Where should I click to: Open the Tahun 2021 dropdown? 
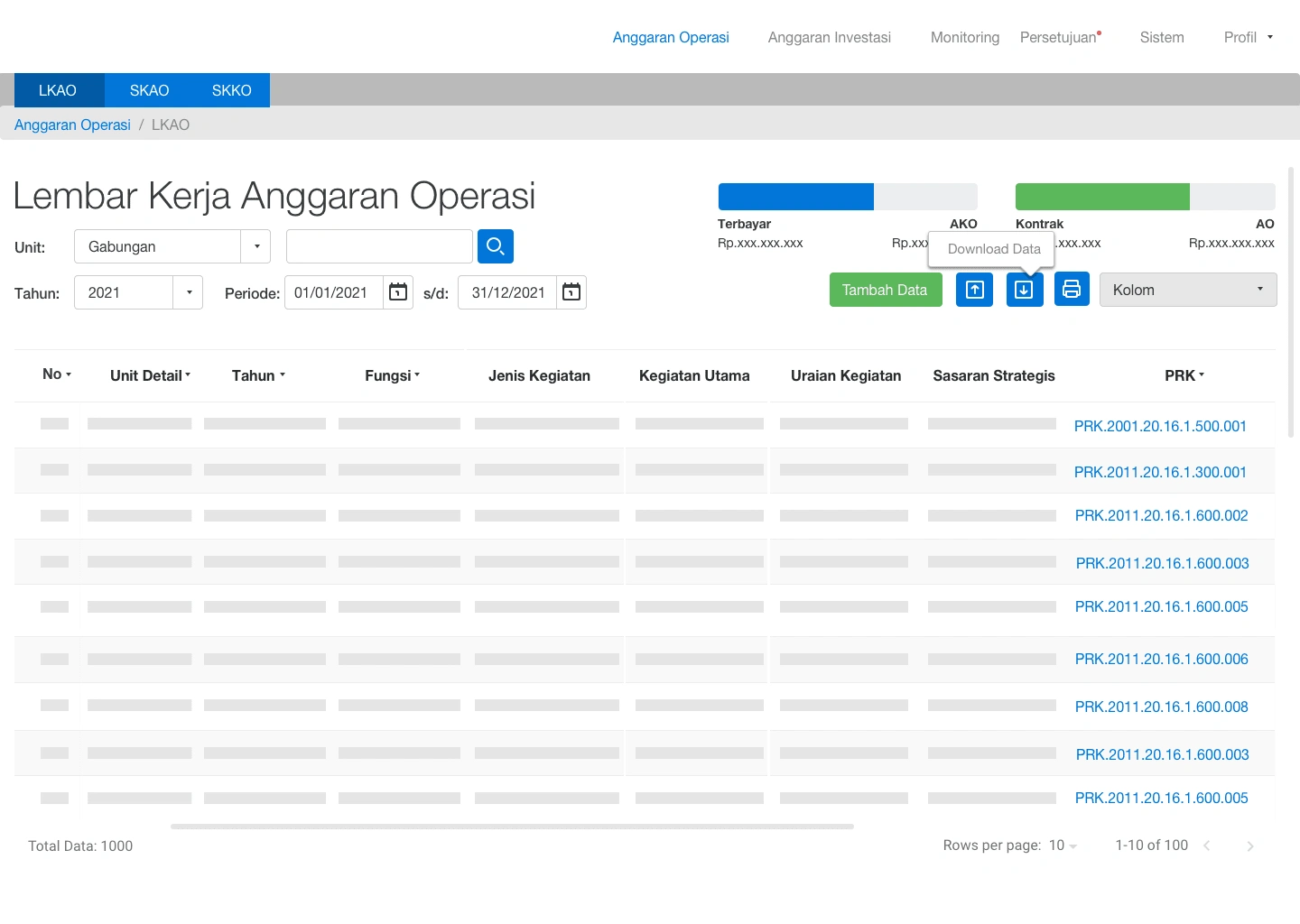[138, 292]
